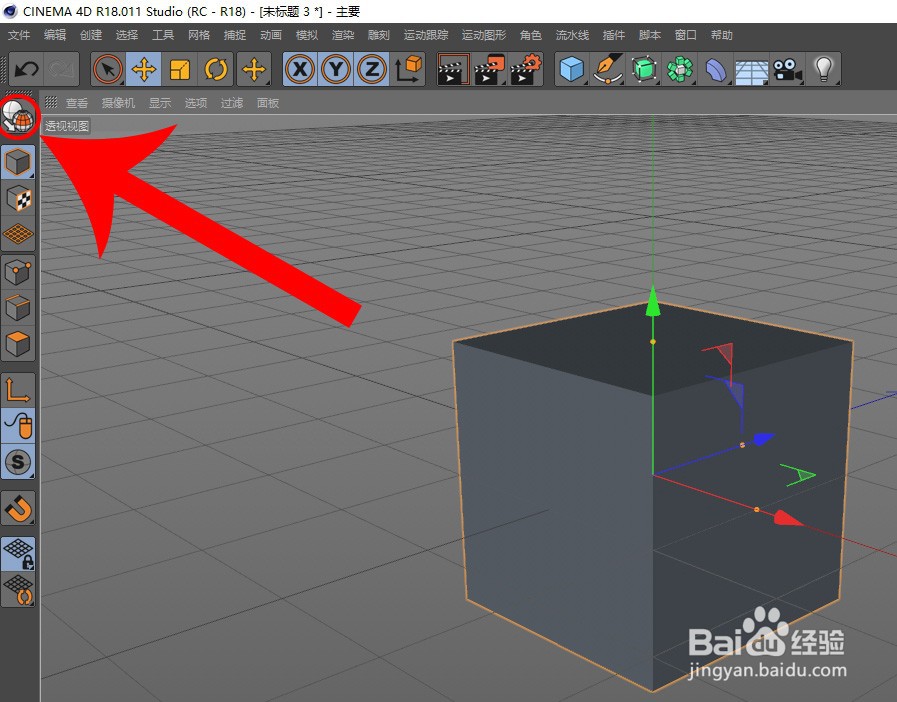Toggle Enable Snap magnet icon
The height and width of the screenshot is (702, 897).
click(18, 508)
